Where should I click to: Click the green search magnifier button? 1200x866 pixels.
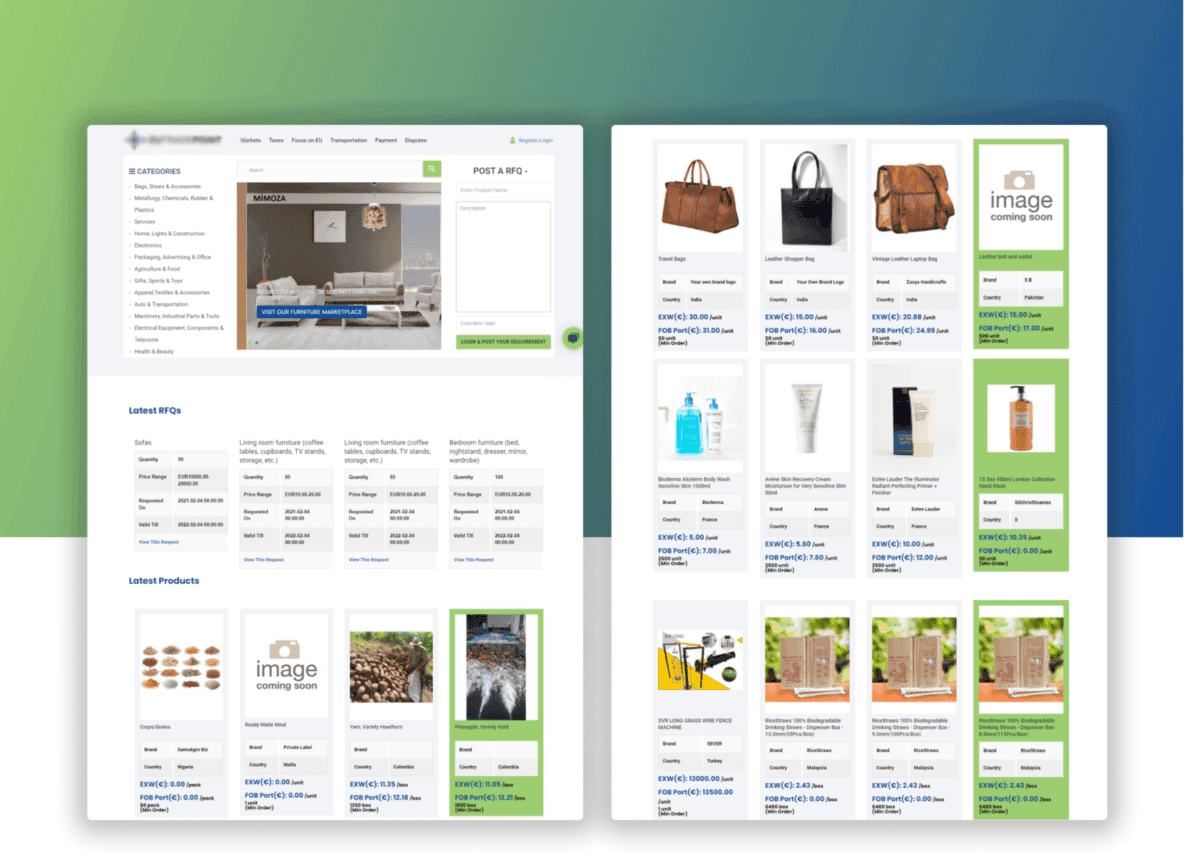tap(432, 170)
